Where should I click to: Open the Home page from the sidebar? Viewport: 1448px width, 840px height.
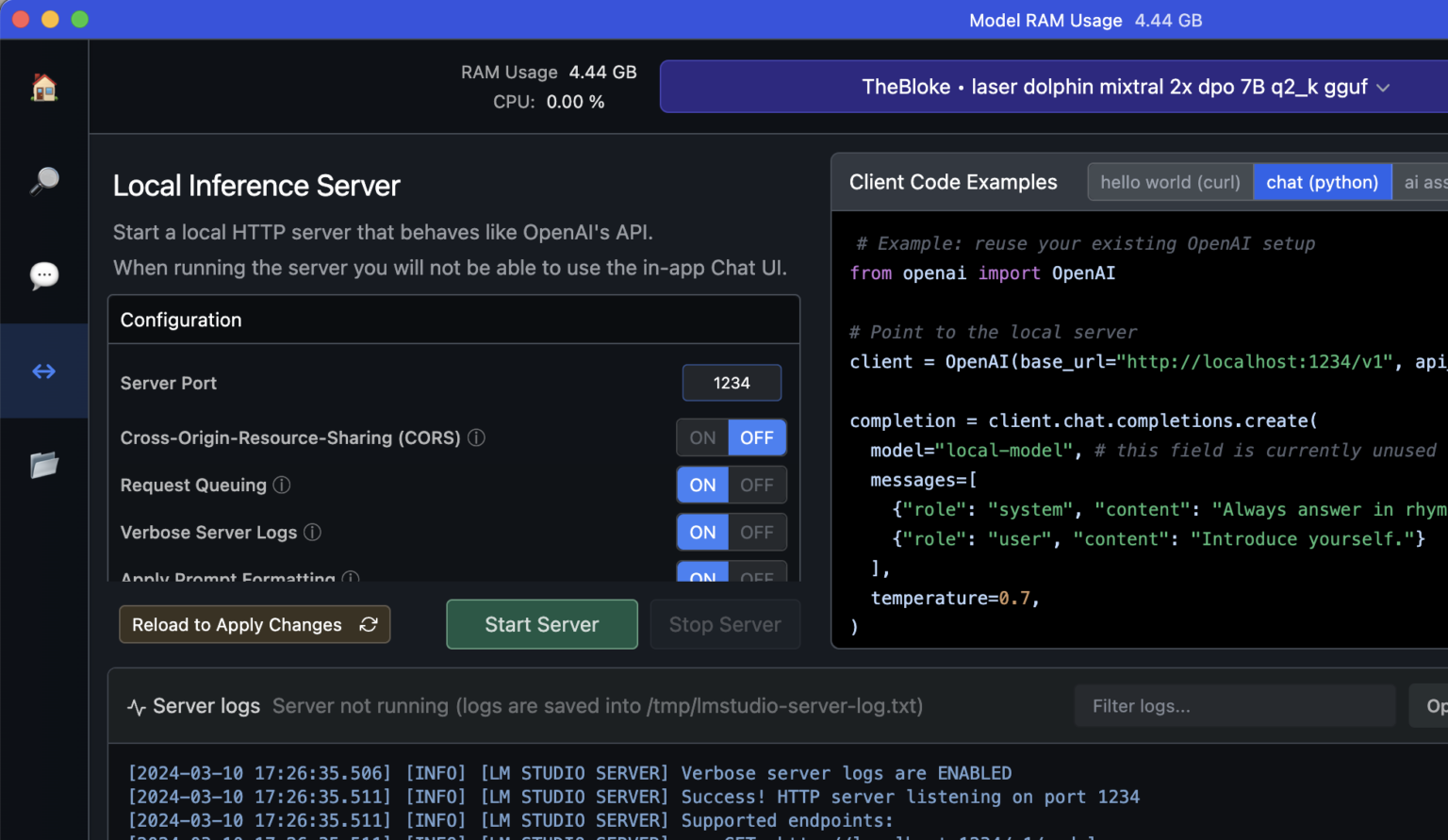pyautogui.click(x=44, y=88)
